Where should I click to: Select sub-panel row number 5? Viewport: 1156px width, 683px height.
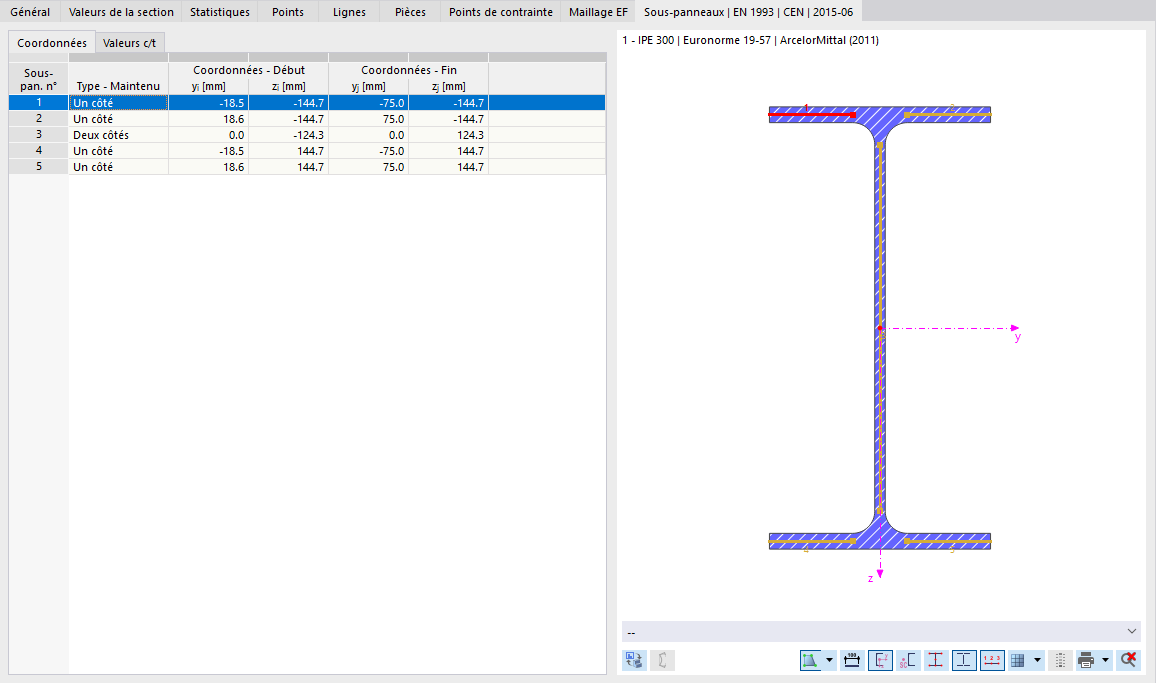pyautogui.click(x=38, y=167)
